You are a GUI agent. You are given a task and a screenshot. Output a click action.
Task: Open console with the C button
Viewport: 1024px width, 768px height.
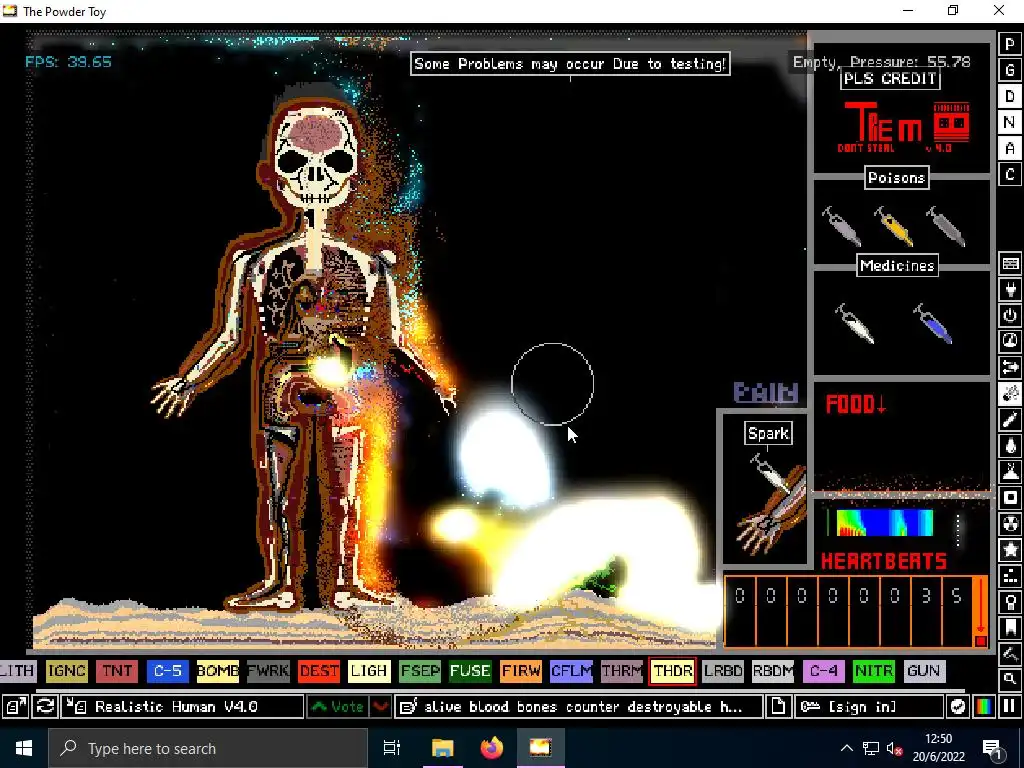pos(1010,175)
